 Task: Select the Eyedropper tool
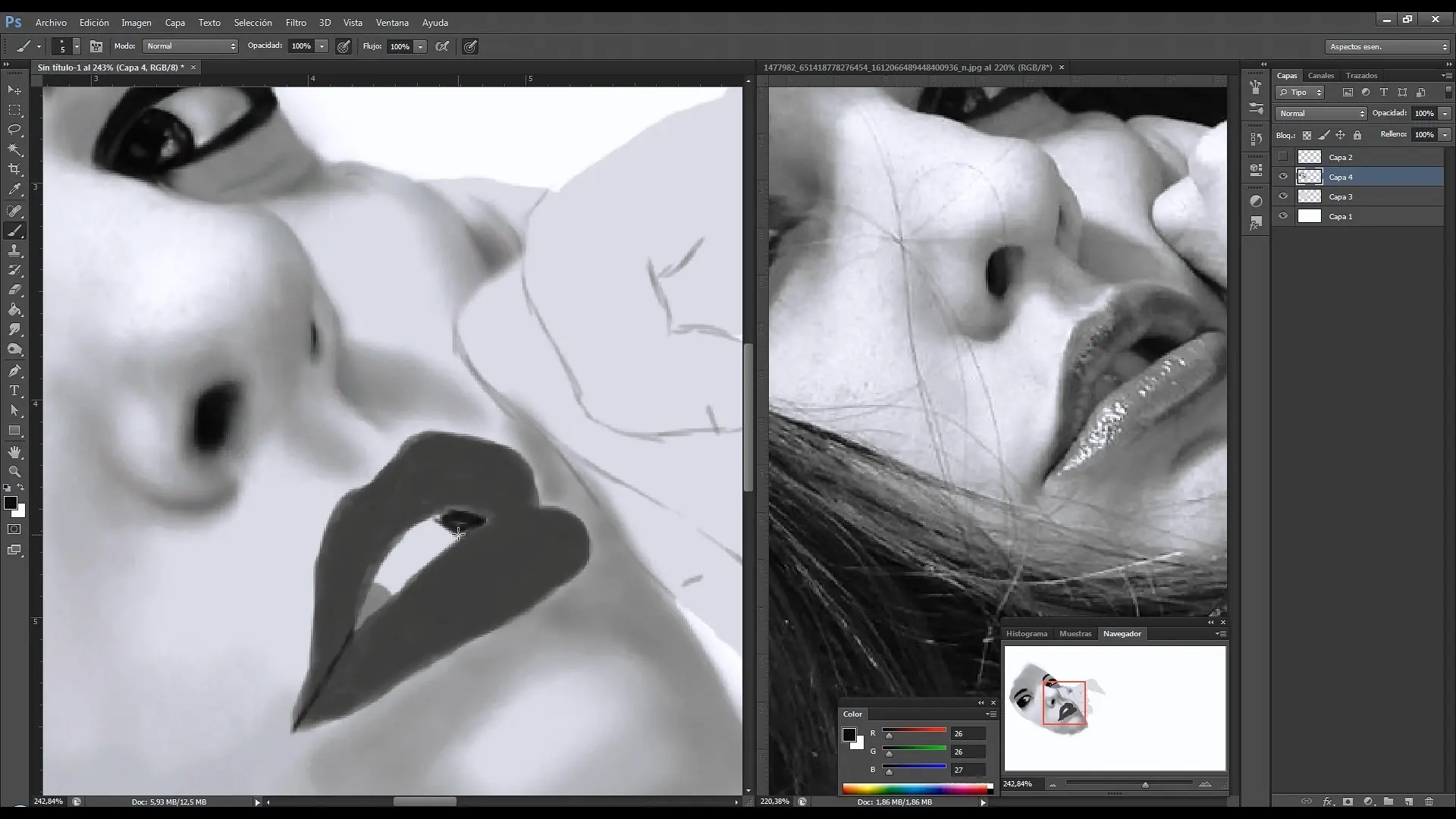tap(14, 190)
